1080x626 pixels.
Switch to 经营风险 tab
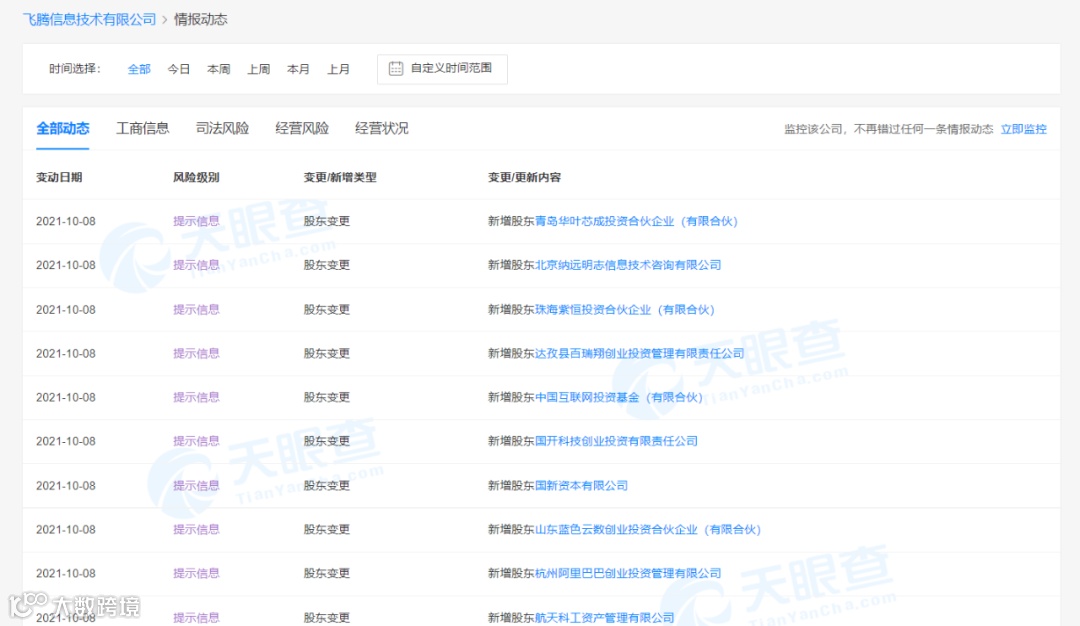[x=302, y=128]
